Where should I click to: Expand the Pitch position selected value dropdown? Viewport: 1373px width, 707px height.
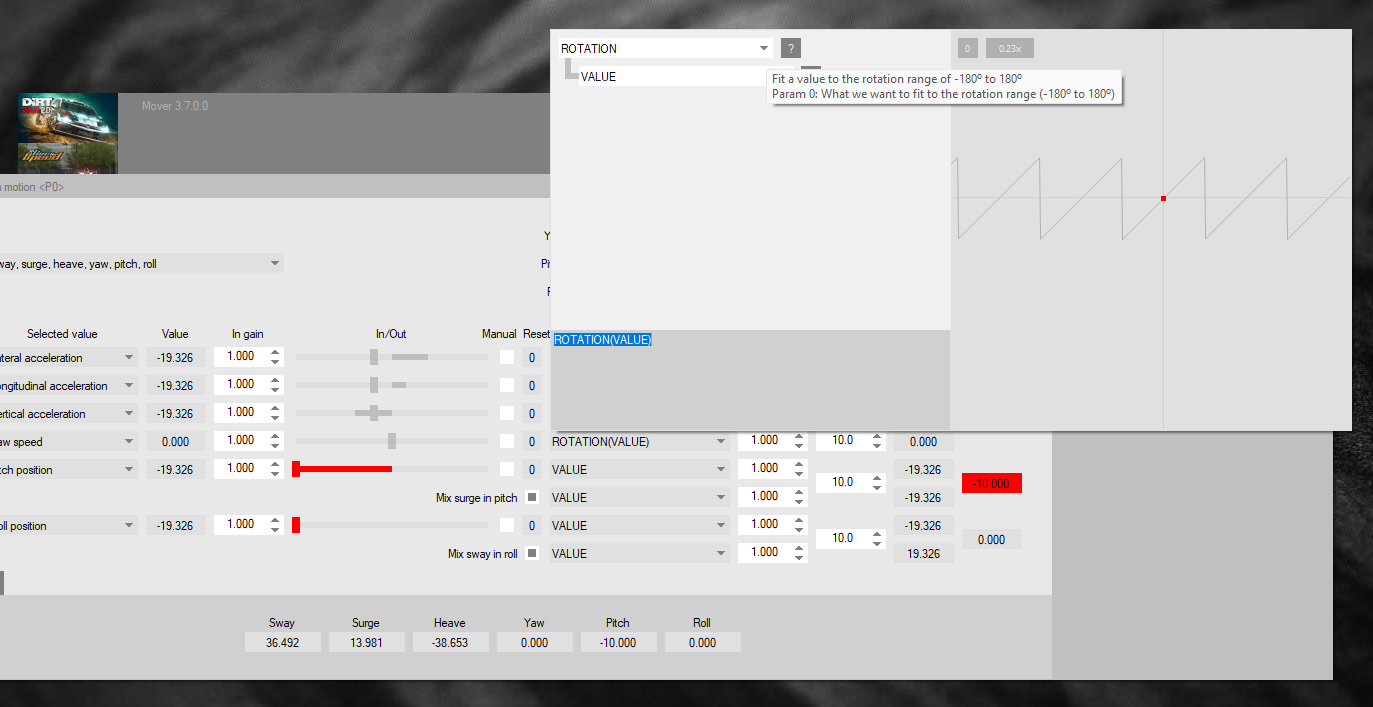(129, 470)
